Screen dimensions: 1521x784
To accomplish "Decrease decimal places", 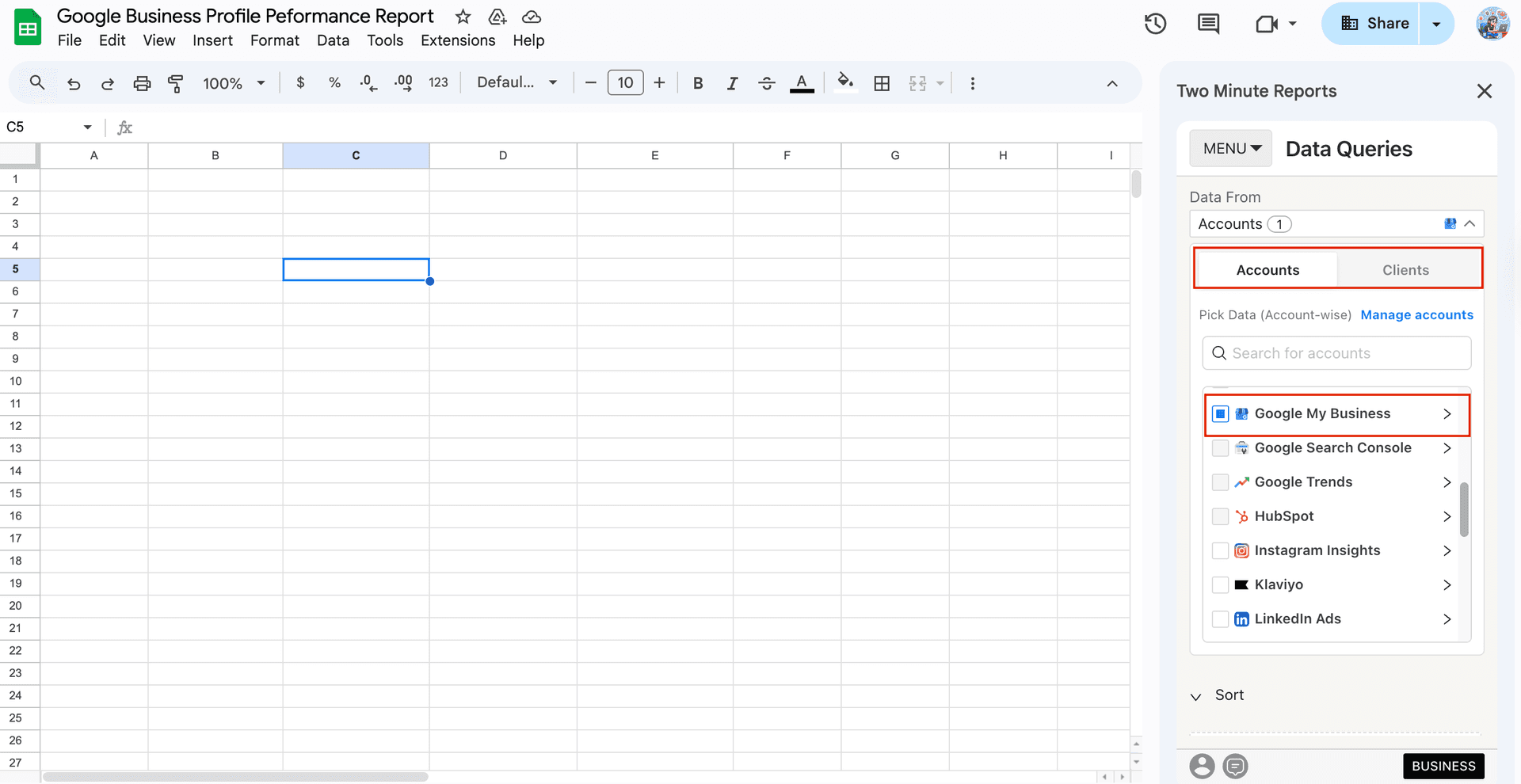I will (367, 82).
